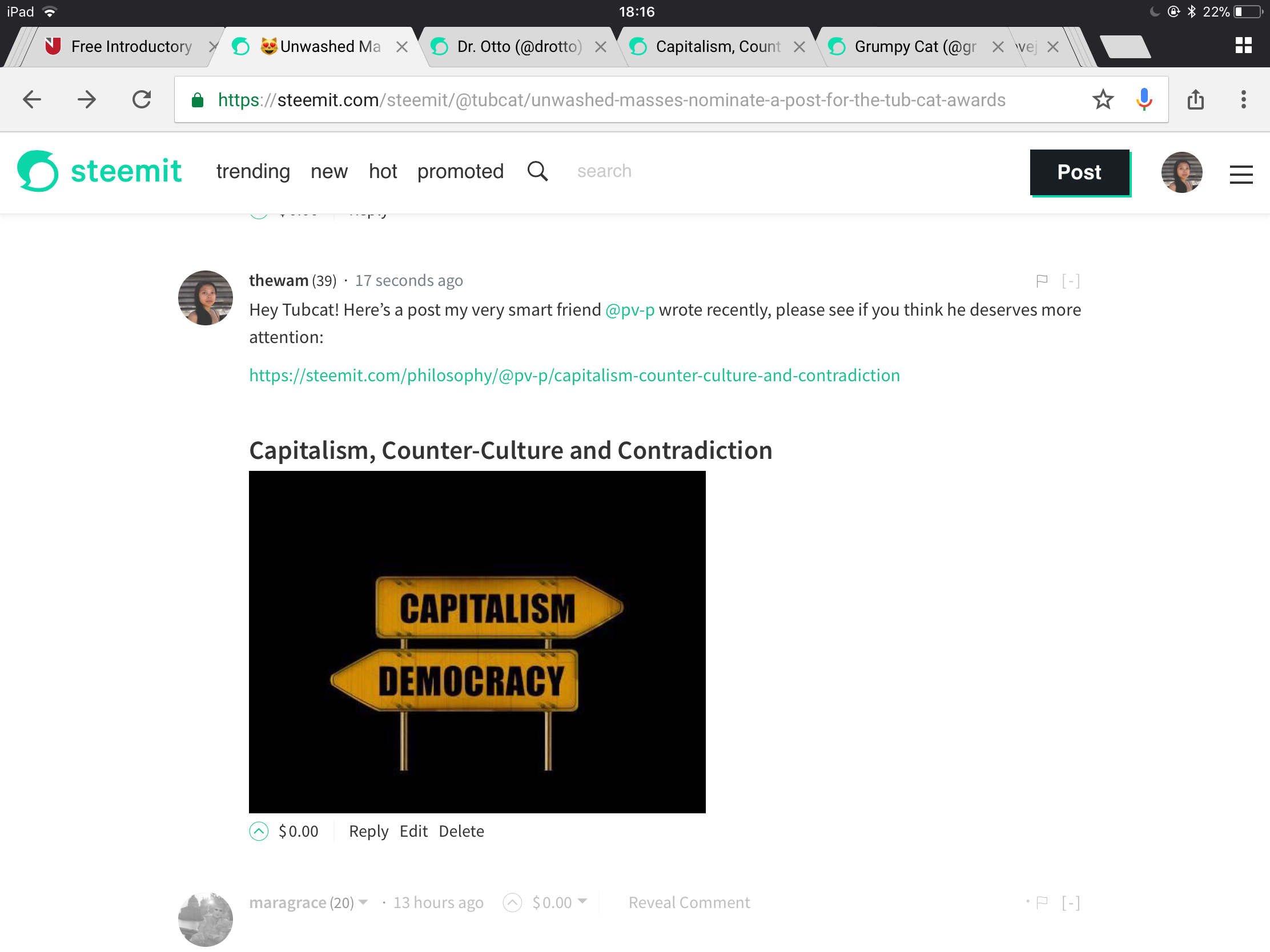Tap the voice search microphone icon
The height and width of the screenshot is (952, 1270).
click(x=1144, y=100)
